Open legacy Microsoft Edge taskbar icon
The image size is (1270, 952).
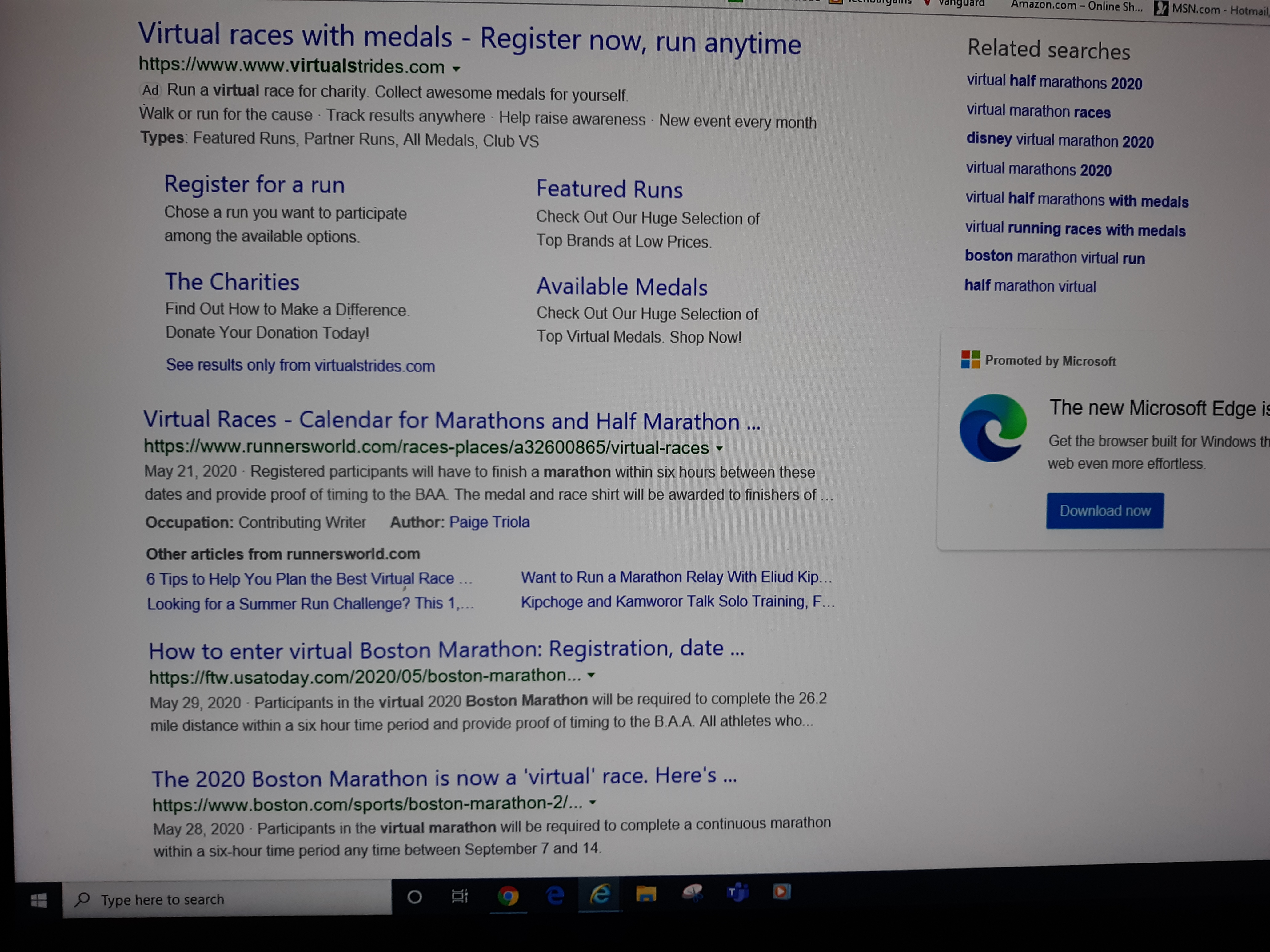(555, 894)
